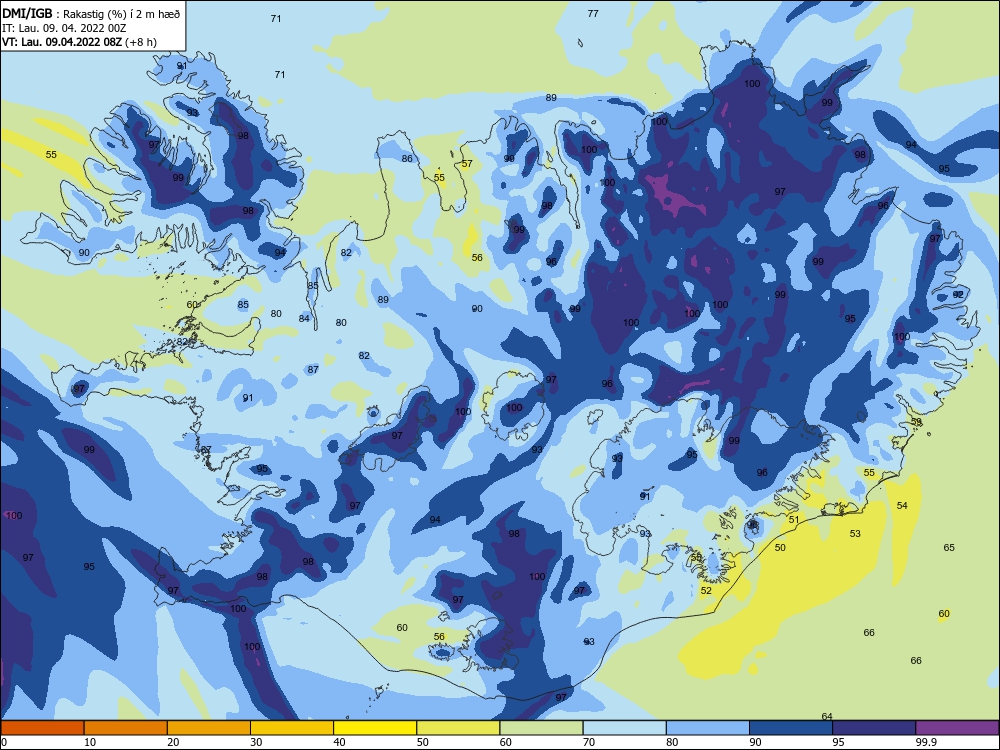
Task: Click the humidity value '77' on the map
Action: (593, 13)
